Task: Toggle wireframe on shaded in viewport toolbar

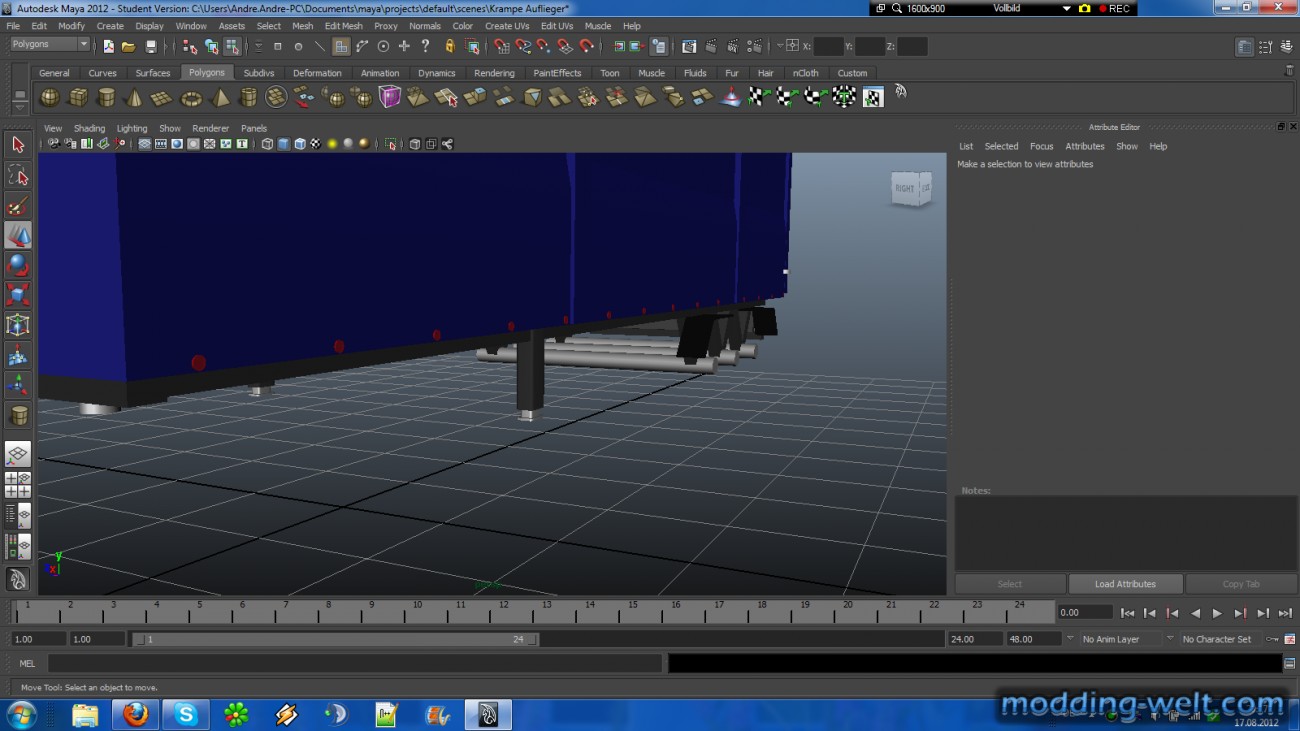Action: (x=299, y=144)
